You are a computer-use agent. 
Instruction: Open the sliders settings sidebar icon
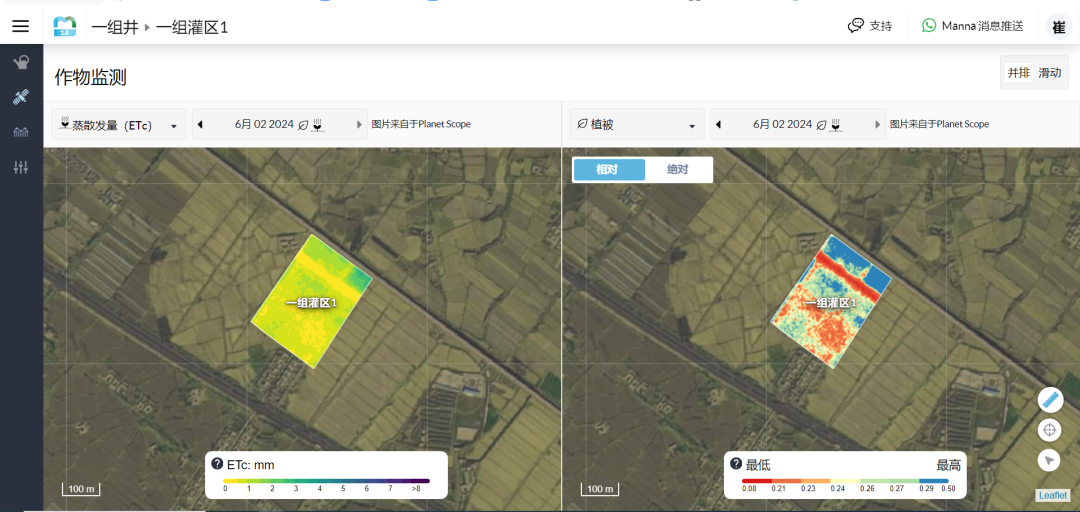21,167
